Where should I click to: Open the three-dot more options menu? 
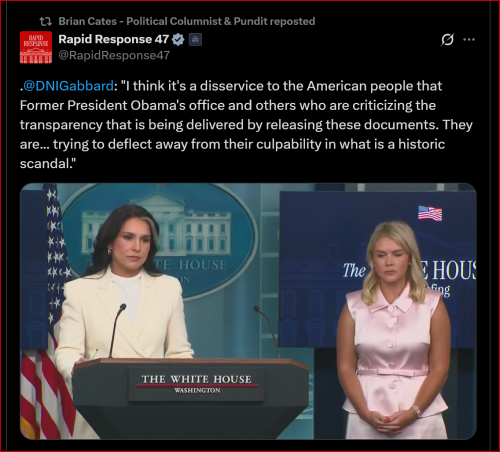[469, 40]
